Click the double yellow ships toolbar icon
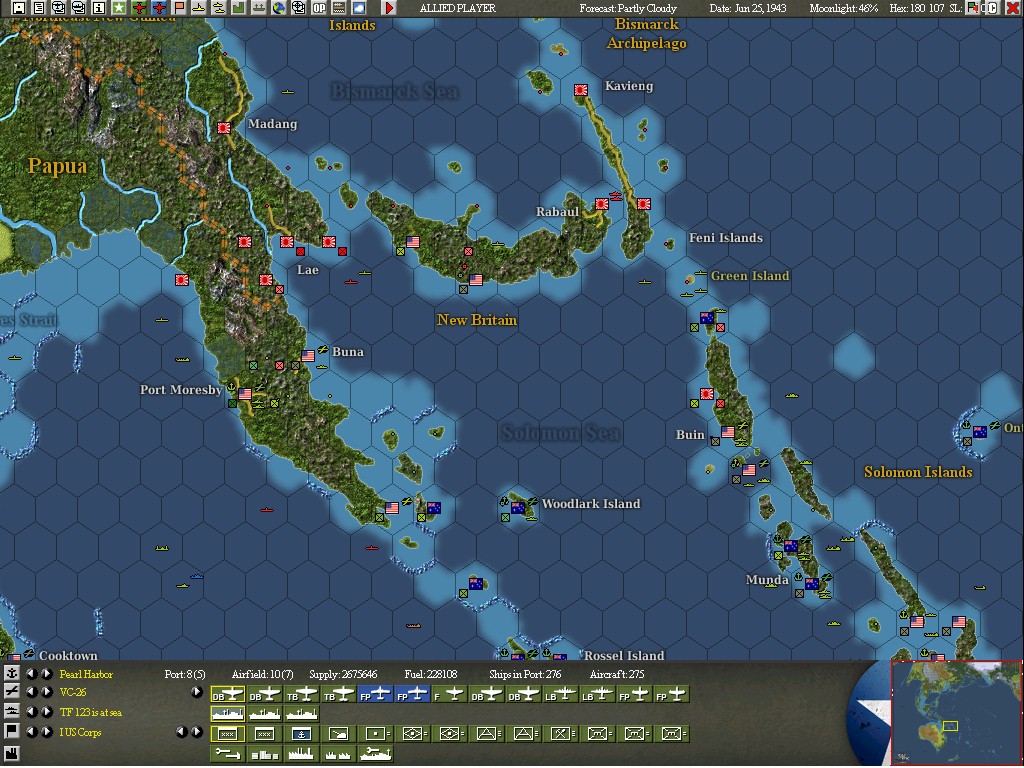 coord(219,8)
